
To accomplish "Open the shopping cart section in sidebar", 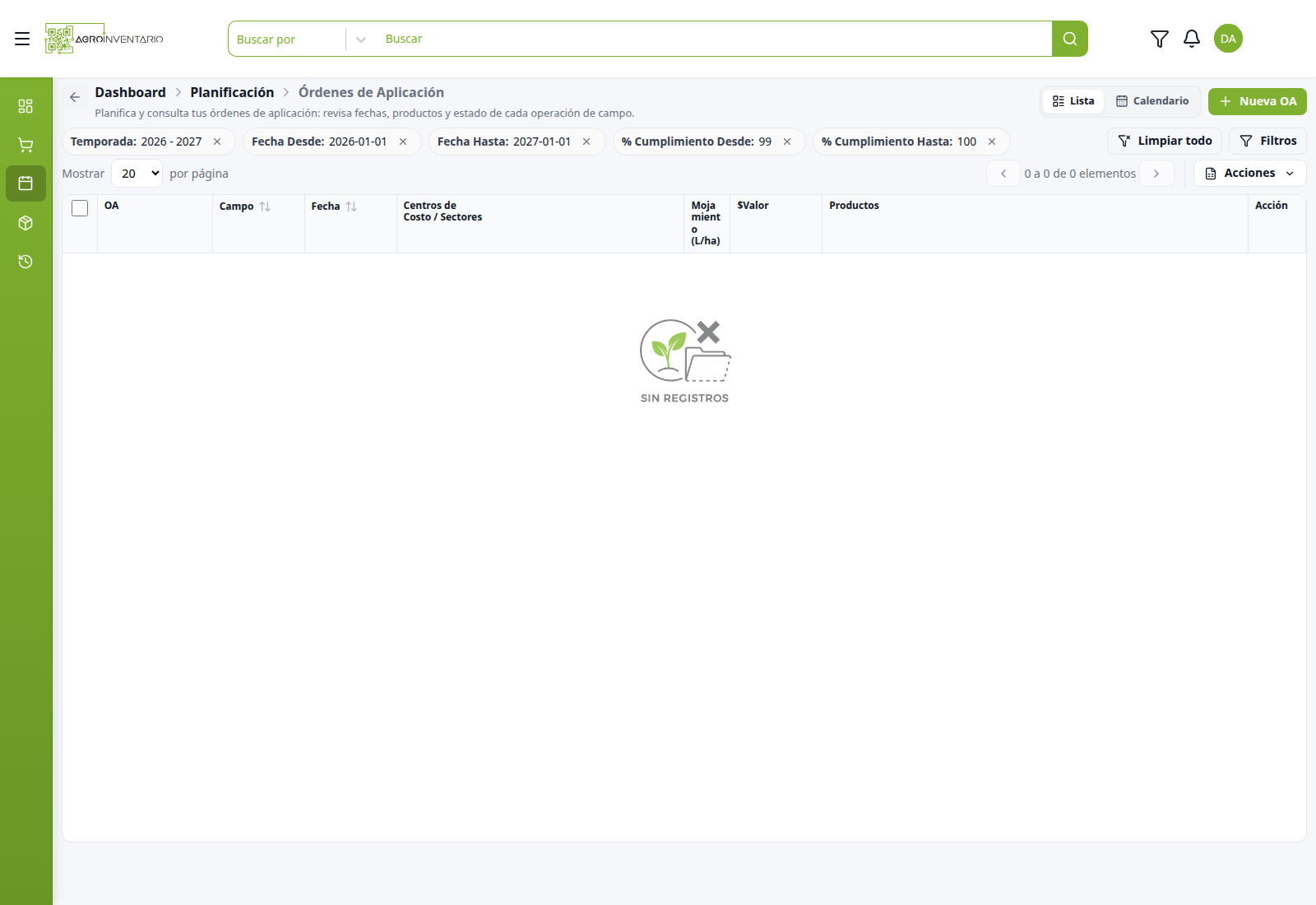I will point(25,145).
